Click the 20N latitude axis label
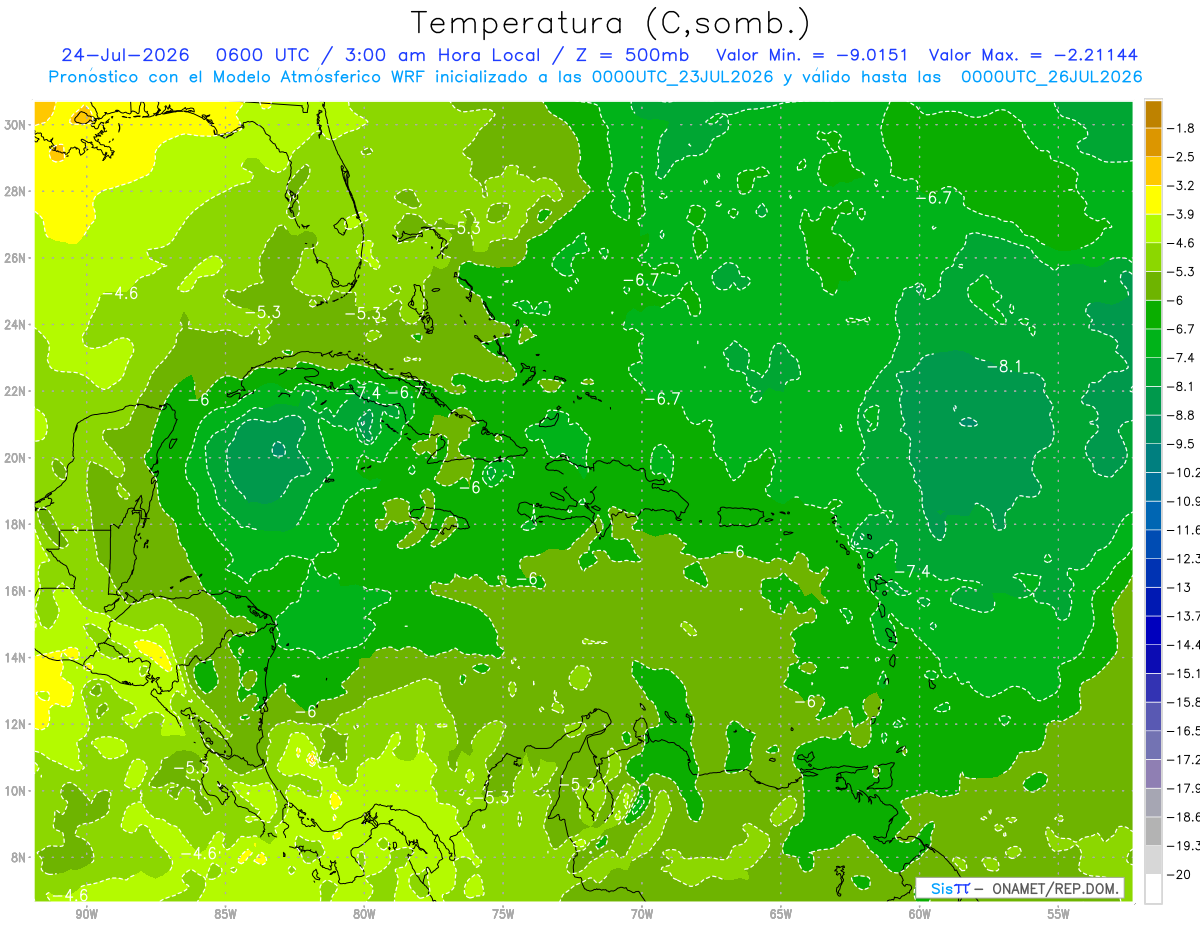This screenshot has width=1200, height=927. (17, 458)
